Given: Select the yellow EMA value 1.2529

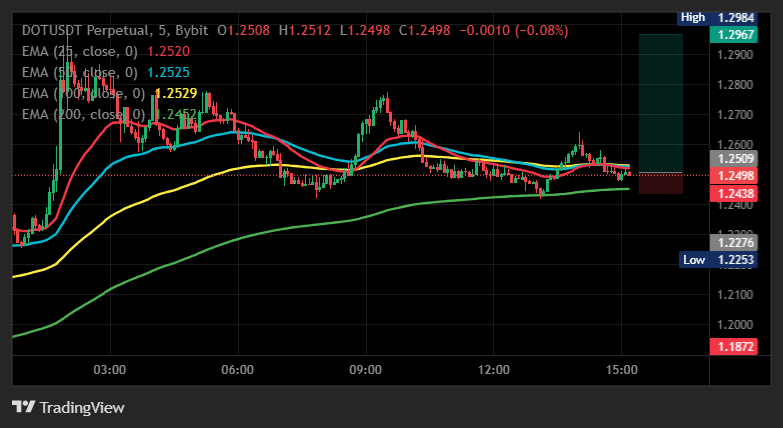Looking at the screenshot, I should [176, 93].
